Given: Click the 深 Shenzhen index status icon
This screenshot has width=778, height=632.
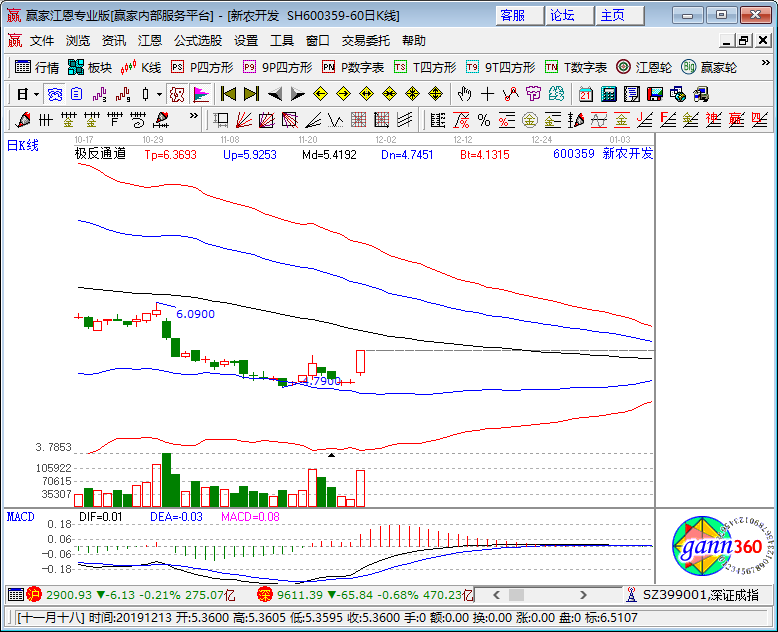Looking at the screenshot, I should 265,594.
